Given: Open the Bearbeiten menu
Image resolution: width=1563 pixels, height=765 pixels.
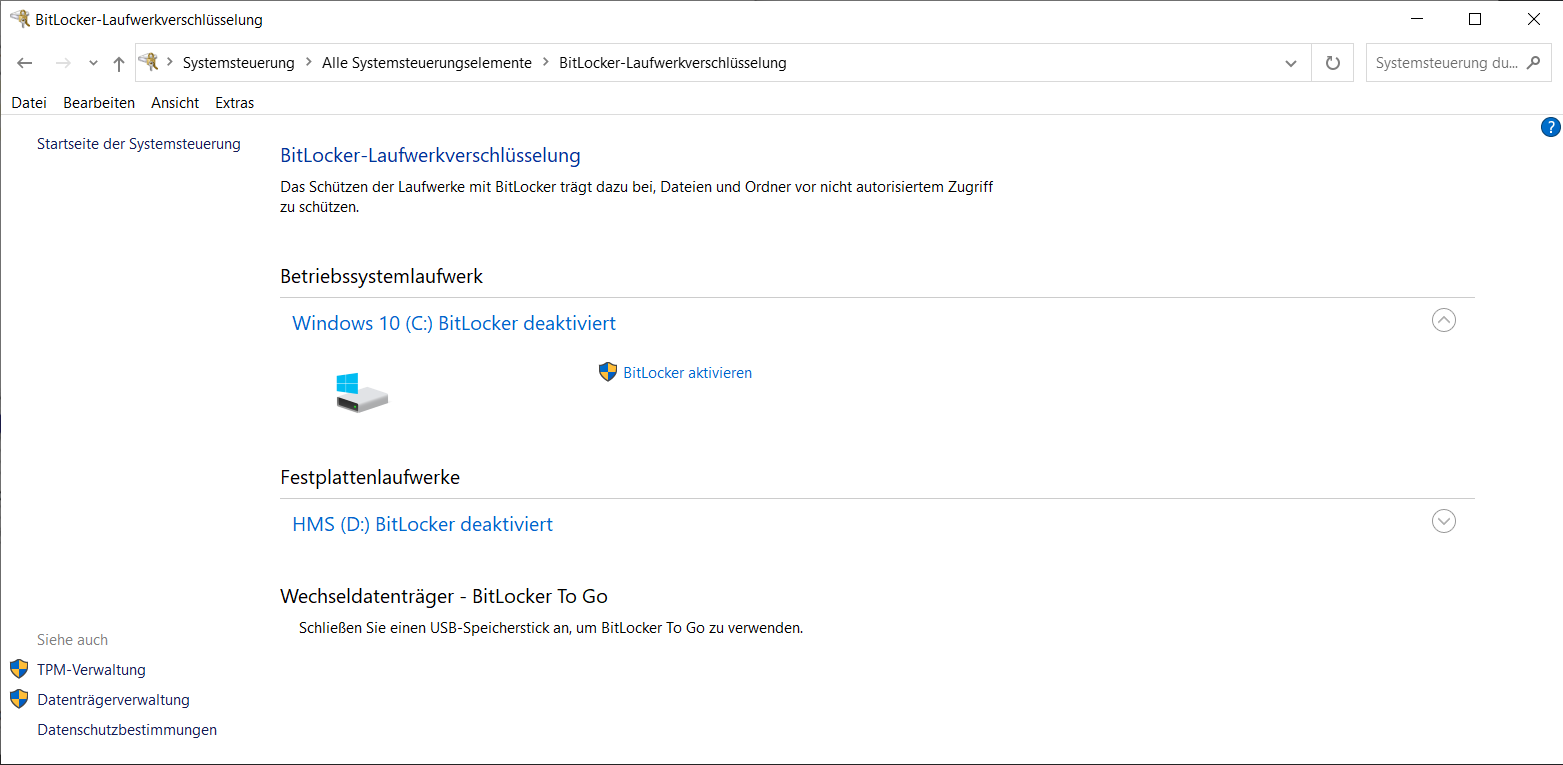Looking at the screenshot, I should pos(99,102).
